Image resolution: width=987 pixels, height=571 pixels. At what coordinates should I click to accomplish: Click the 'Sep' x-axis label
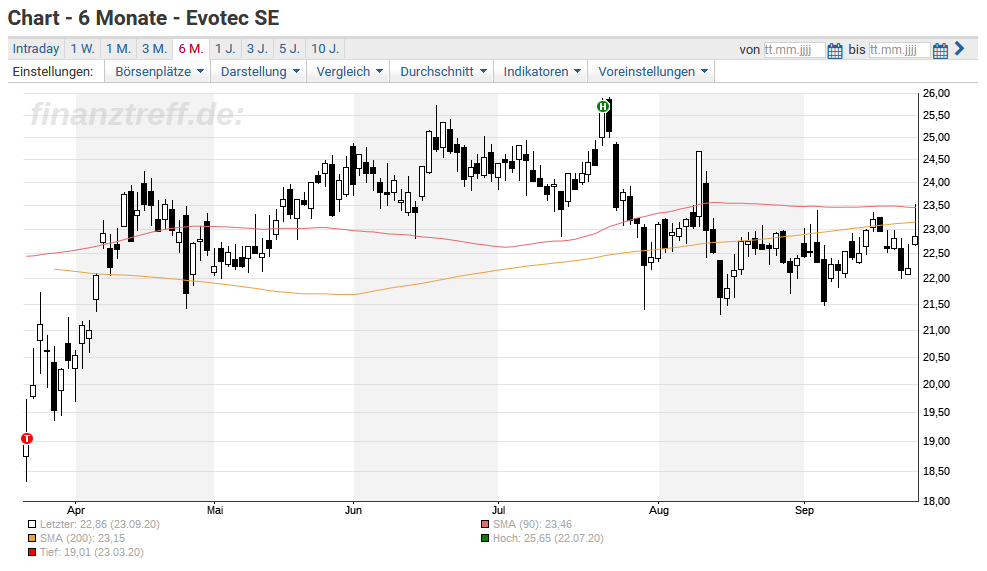(804, 510)
